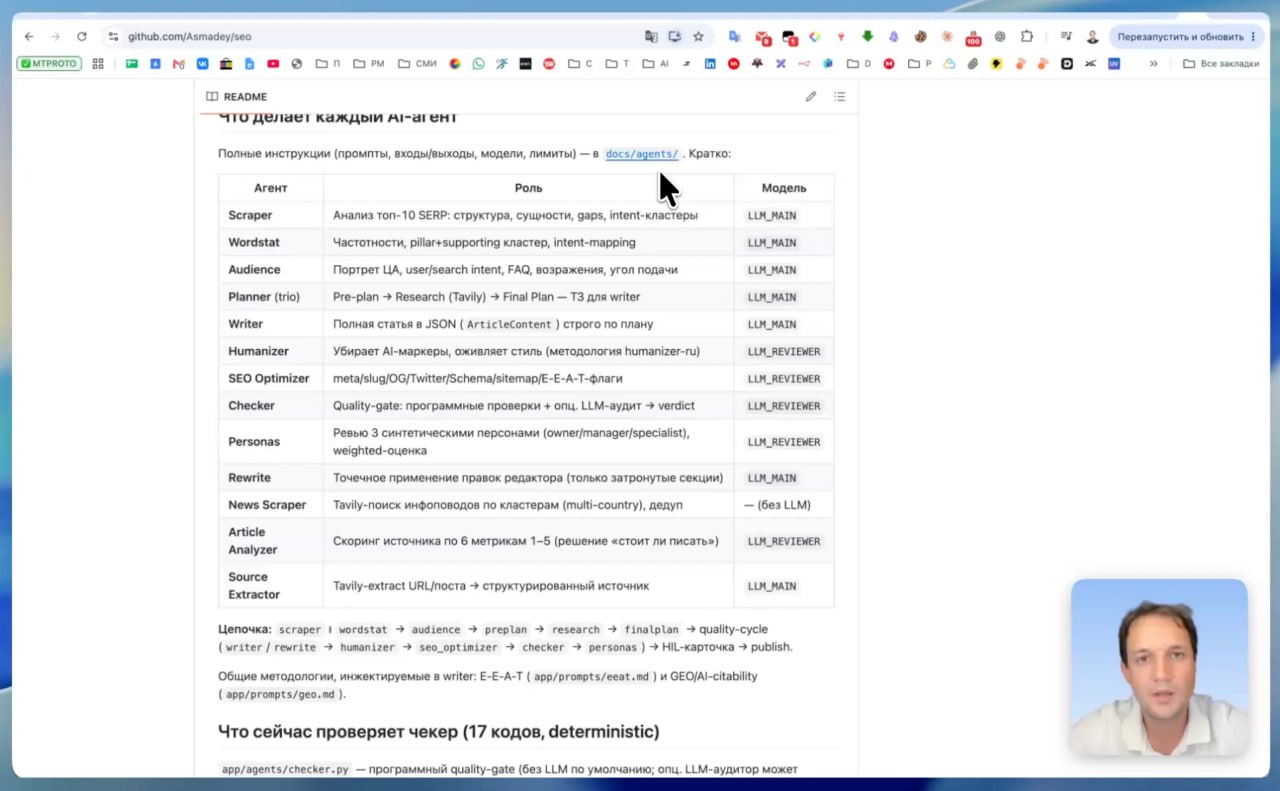1280x791 pixels.
Task: Click the News Scraper agent cell
Action: point(271,505)
